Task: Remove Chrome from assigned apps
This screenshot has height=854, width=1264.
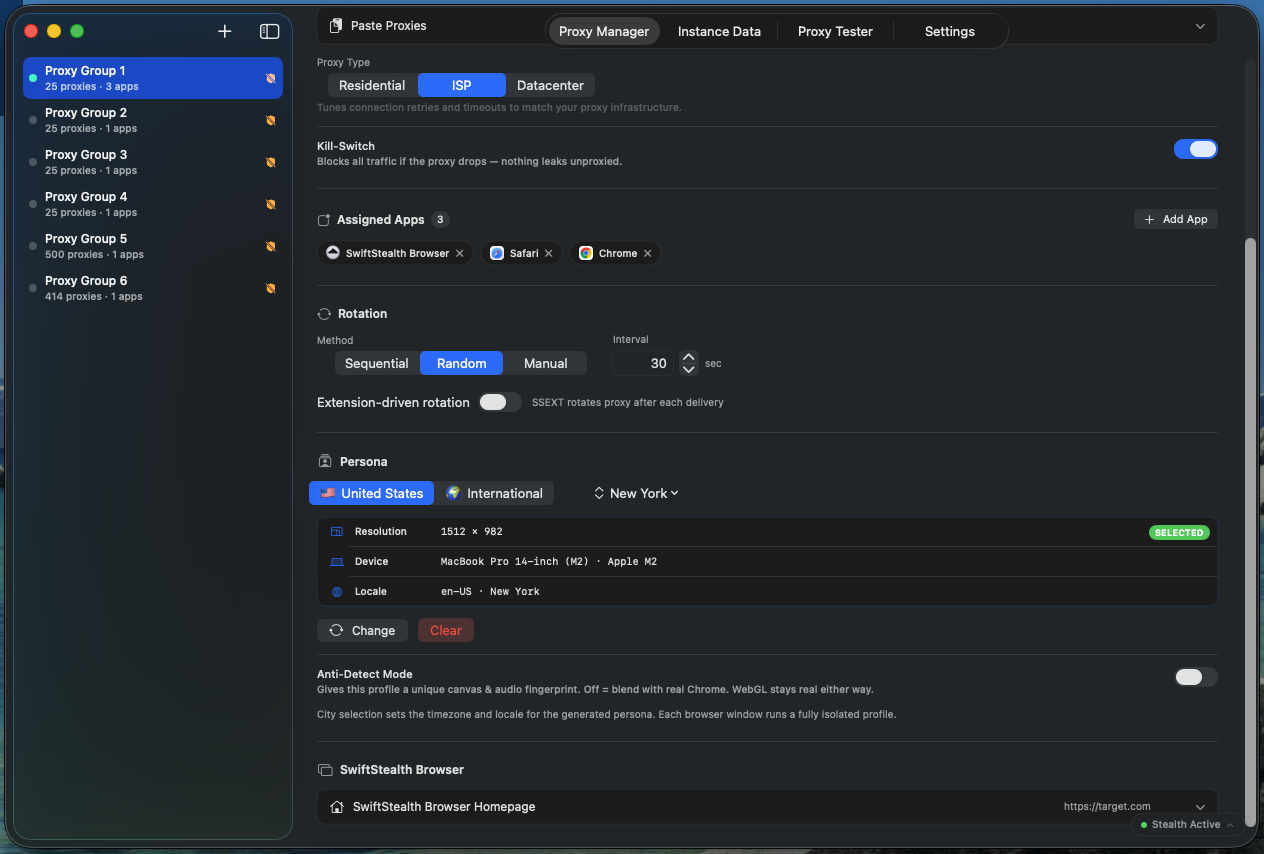Action: [x=647, y=253]
